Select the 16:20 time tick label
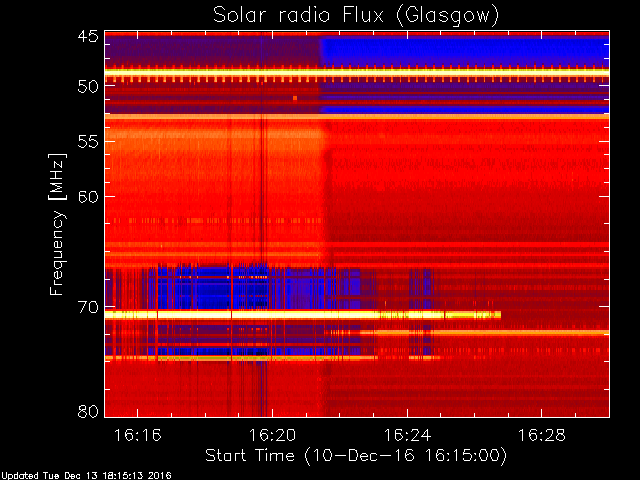 [272, 436]
